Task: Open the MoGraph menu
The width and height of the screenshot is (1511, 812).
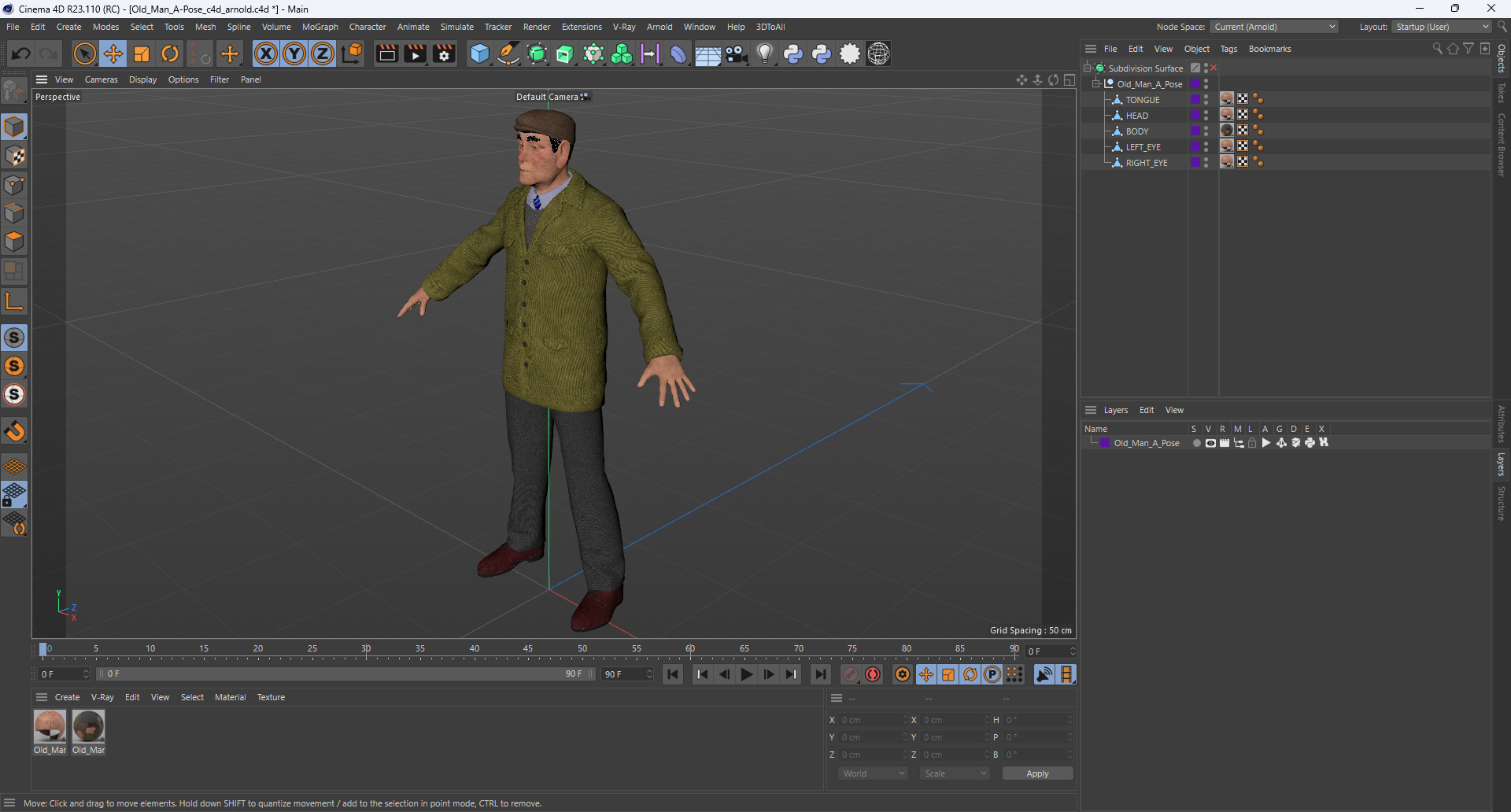Action: pyautogui.click(x=320, y=27)
